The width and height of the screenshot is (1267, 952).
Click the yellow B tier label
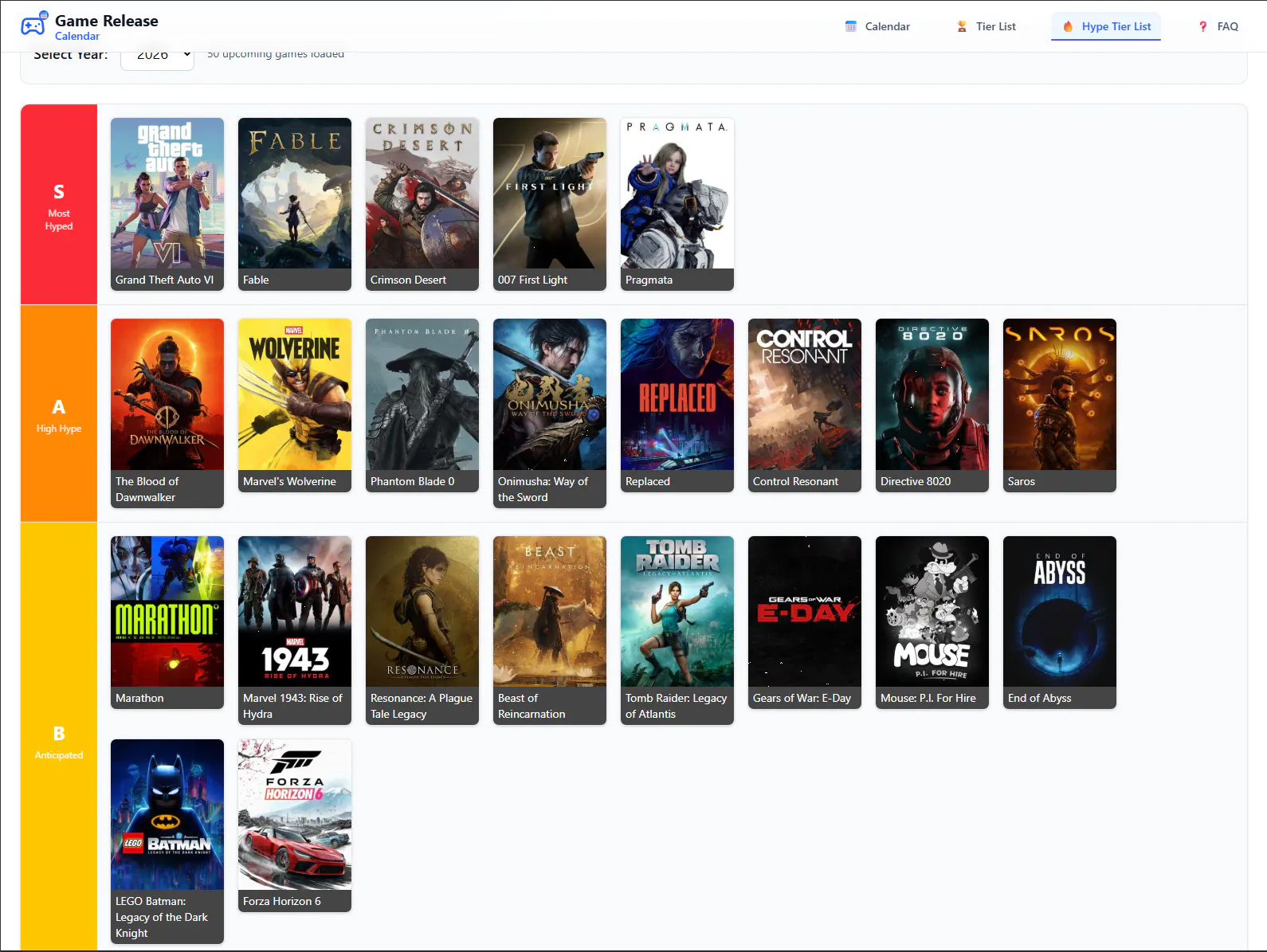pyautogui.click(x=59, y=737)
